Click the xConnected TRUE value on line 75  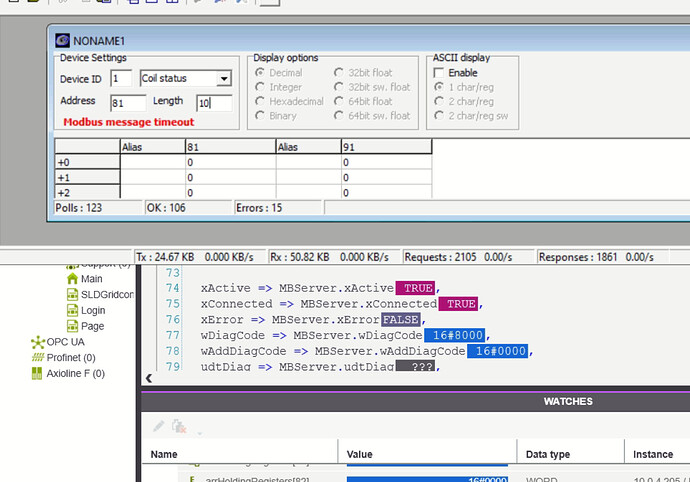click(x=458, y=304)
